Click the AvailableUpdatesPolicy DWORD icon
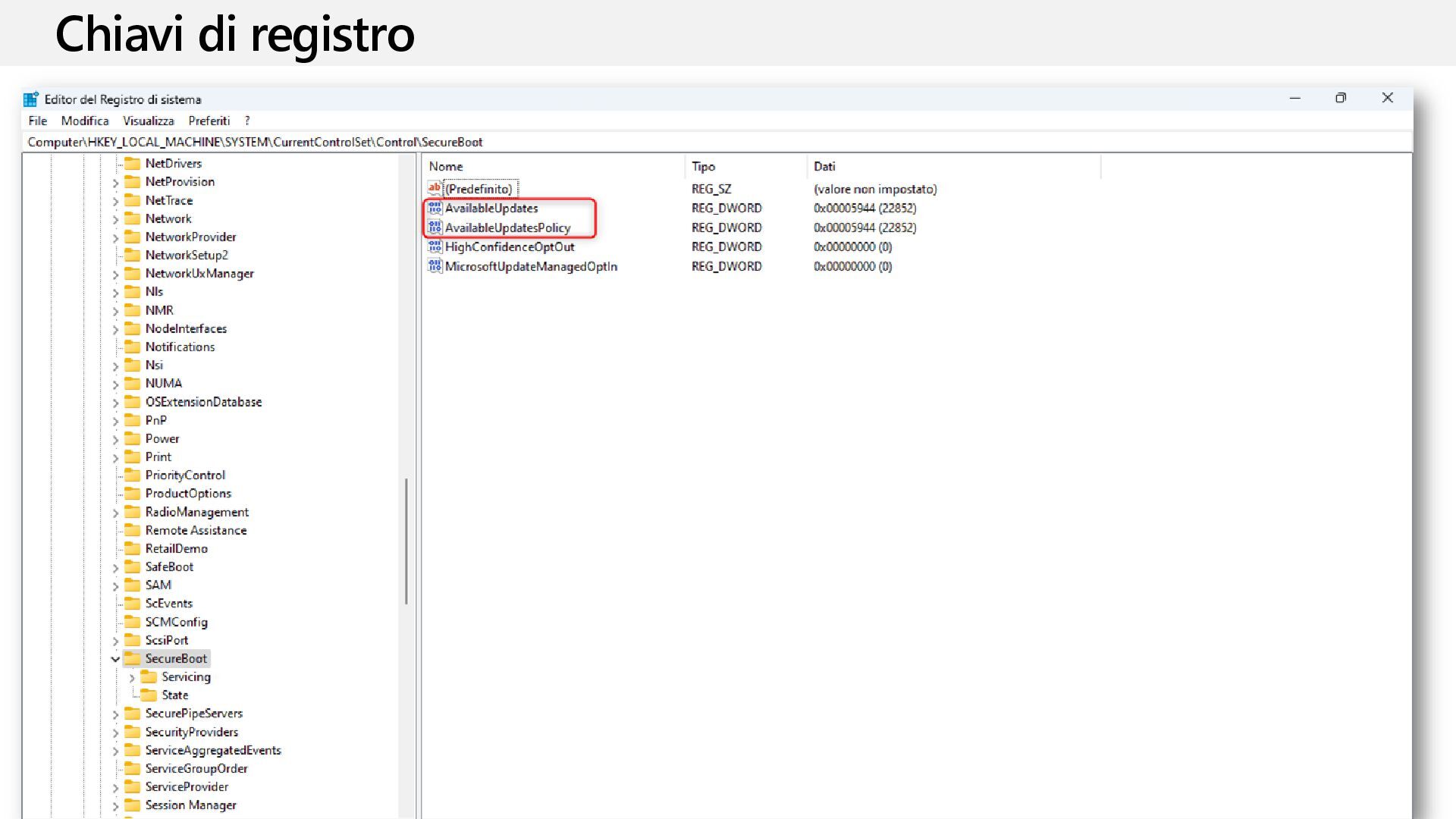The height and width of the screenshot is (819, 1456). 435,227
